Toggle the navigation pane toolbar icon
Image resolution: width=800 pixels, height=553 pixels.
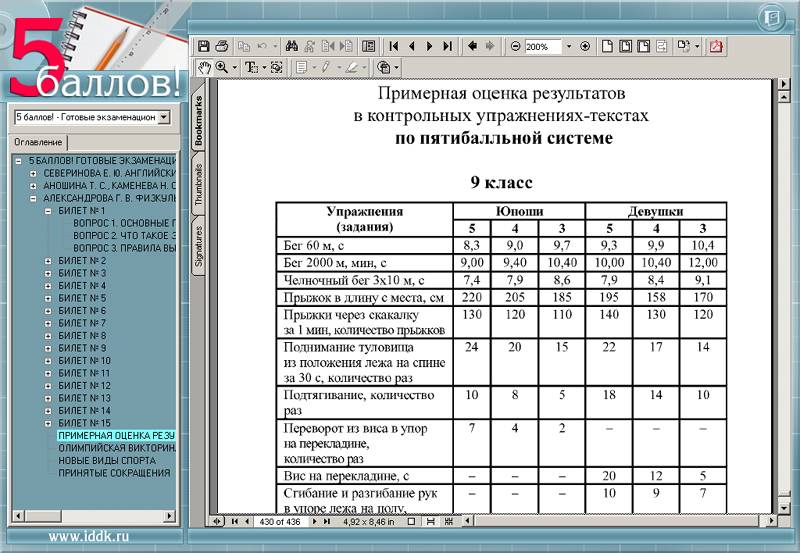368,46
